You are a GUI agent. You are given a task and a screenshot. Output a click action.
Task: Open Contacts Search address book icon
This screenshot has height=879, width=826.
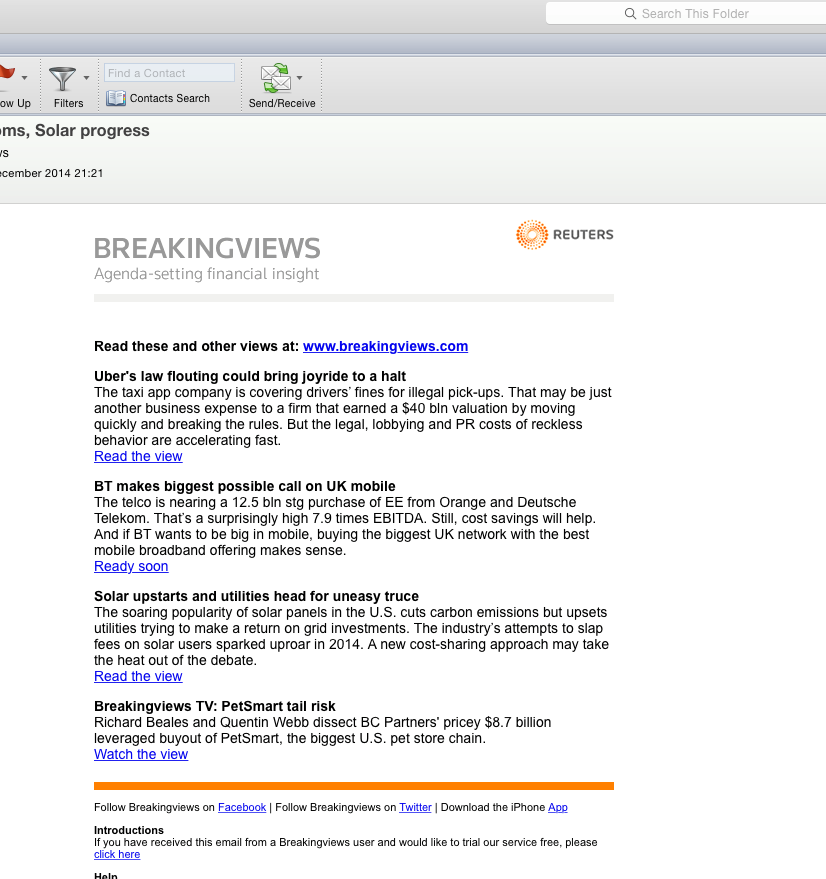click(x=116, y=98)
